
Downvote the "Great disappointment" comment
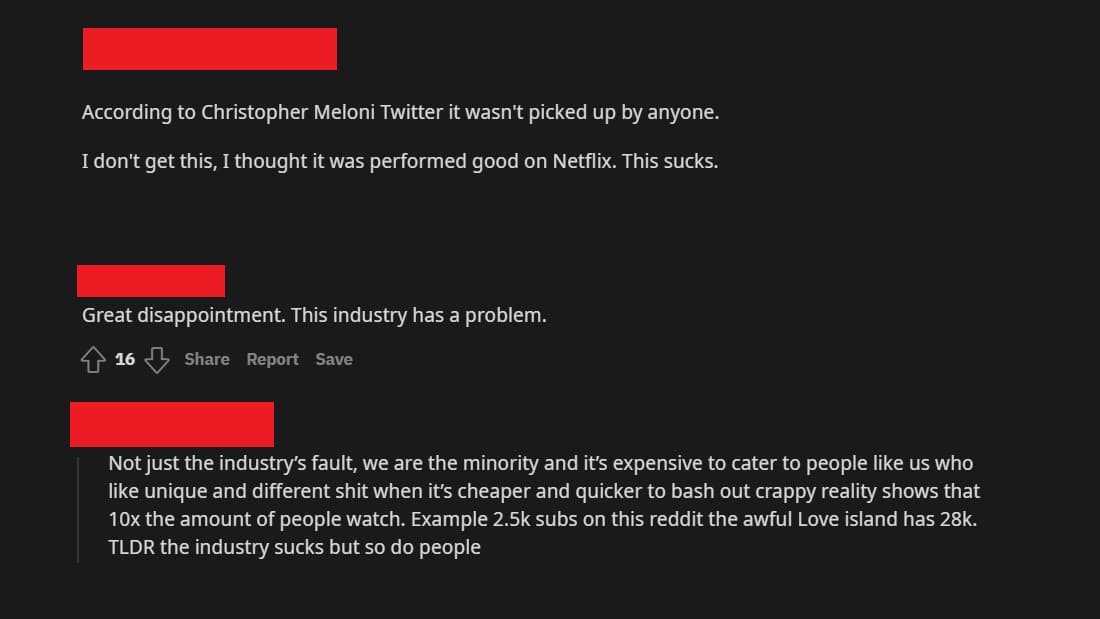pos(157,360)
